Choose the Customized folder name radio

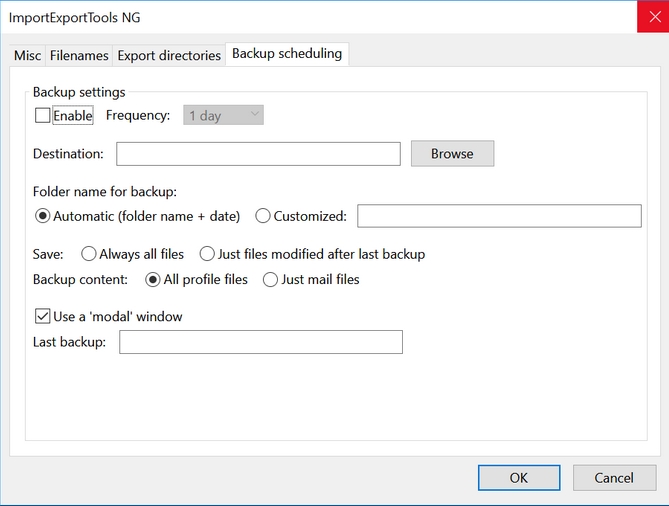(x=264, y=216)
